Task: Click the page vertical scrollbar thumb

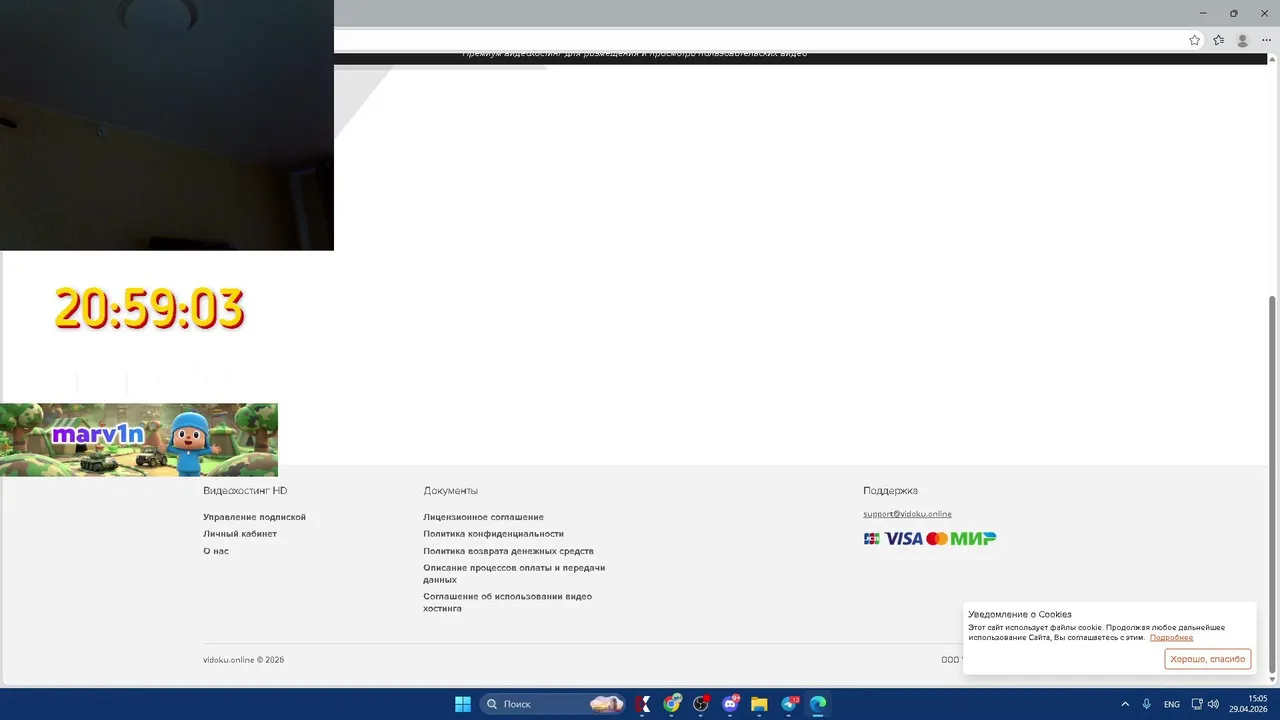Action: pyautogui.click(x=1272, y=483)
